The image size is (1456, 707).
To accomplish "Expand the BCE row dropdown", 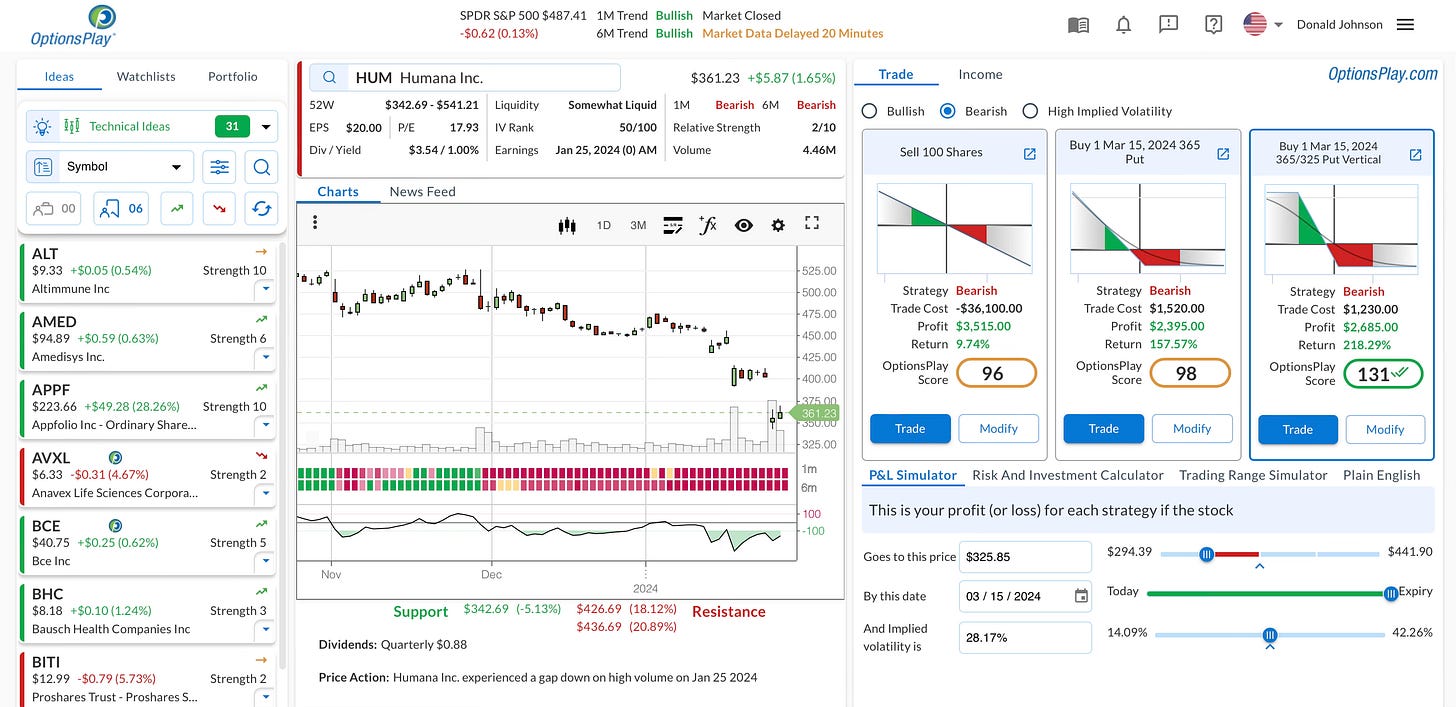I will [265, 562].
